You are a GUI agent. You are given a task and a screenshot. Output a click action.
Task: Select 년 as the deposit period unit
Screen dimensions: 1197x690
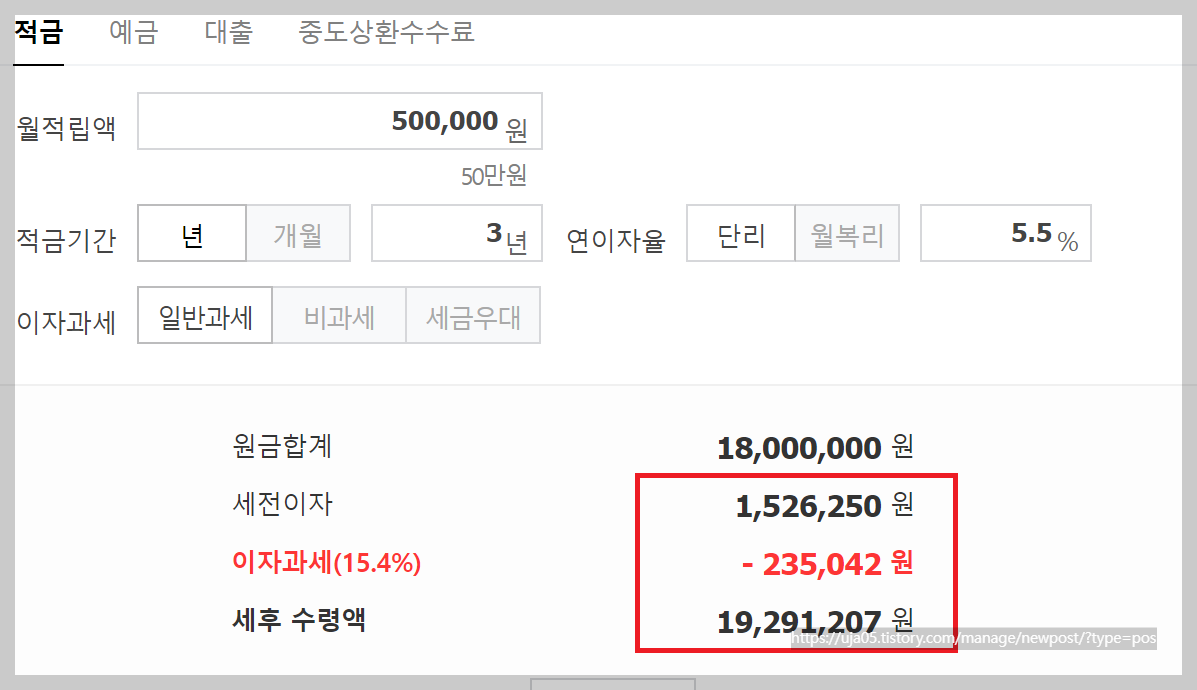coord(191,233)
